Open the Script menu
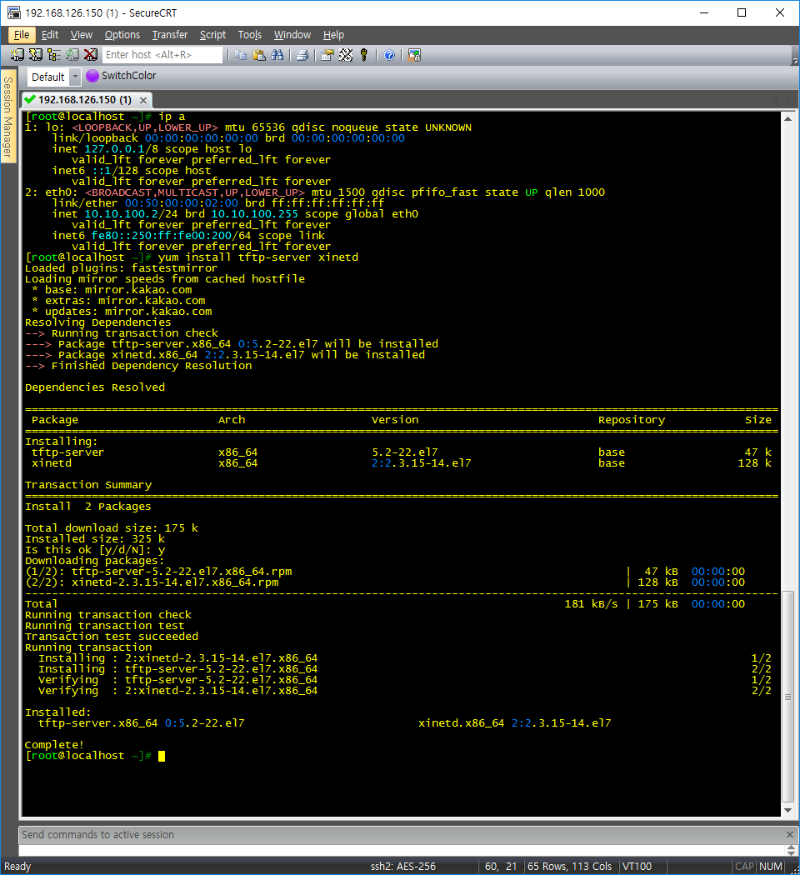Screen dimensions: 800x875 212,35
